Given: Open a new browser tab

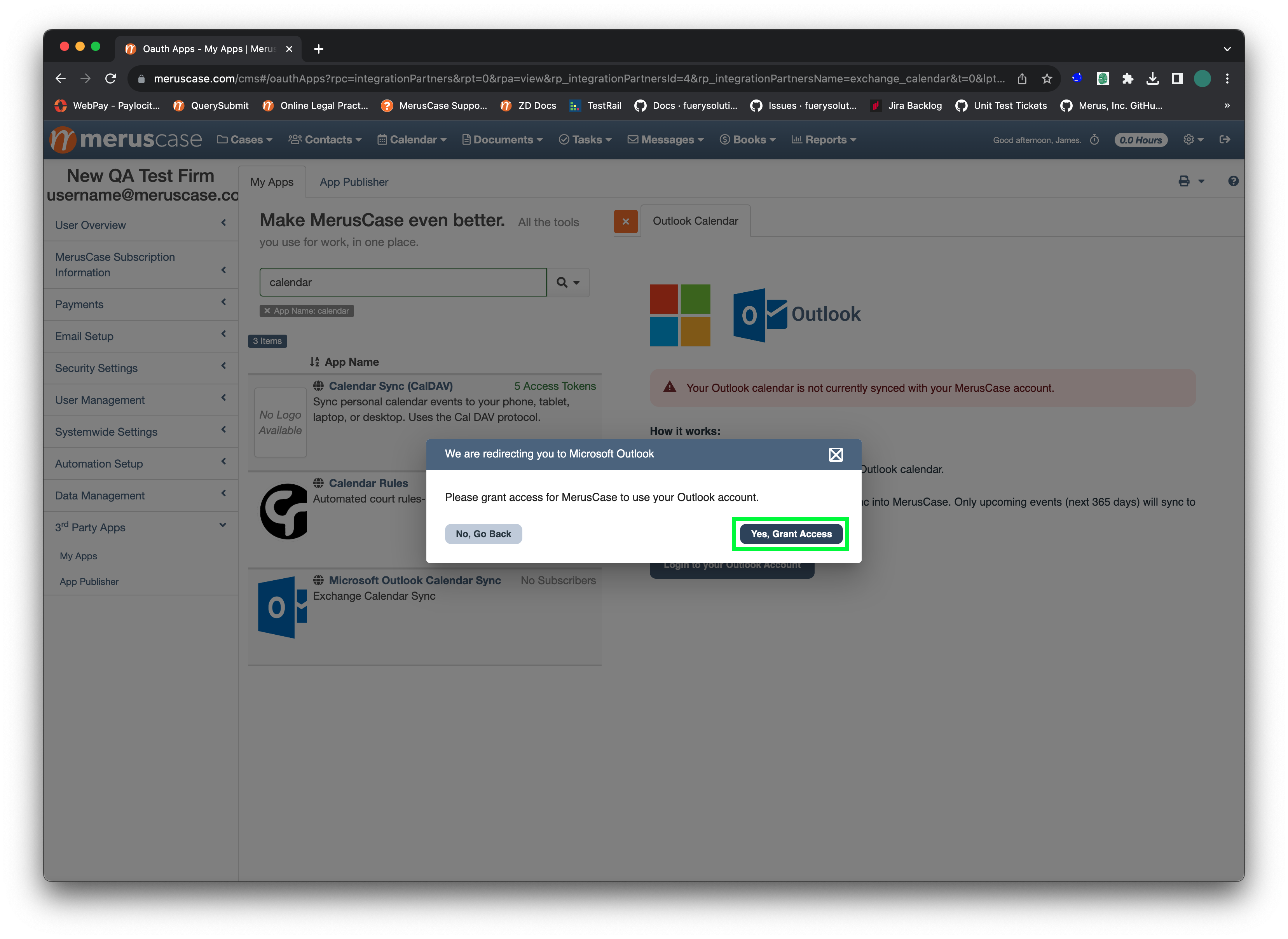Looking at the screenshot, I should pyautogui.click(x=318, y=49).
